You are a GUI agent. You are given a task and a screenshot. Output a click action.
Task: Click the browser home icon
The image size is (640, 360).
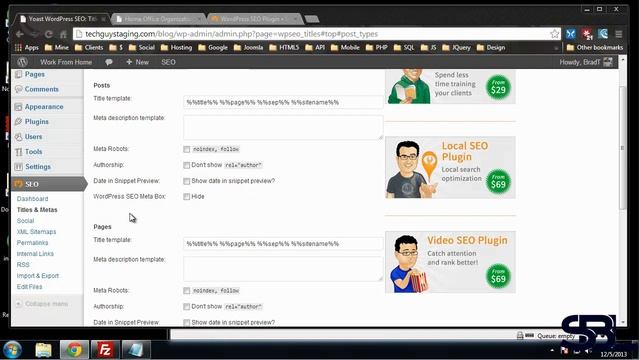coord(63,34)
